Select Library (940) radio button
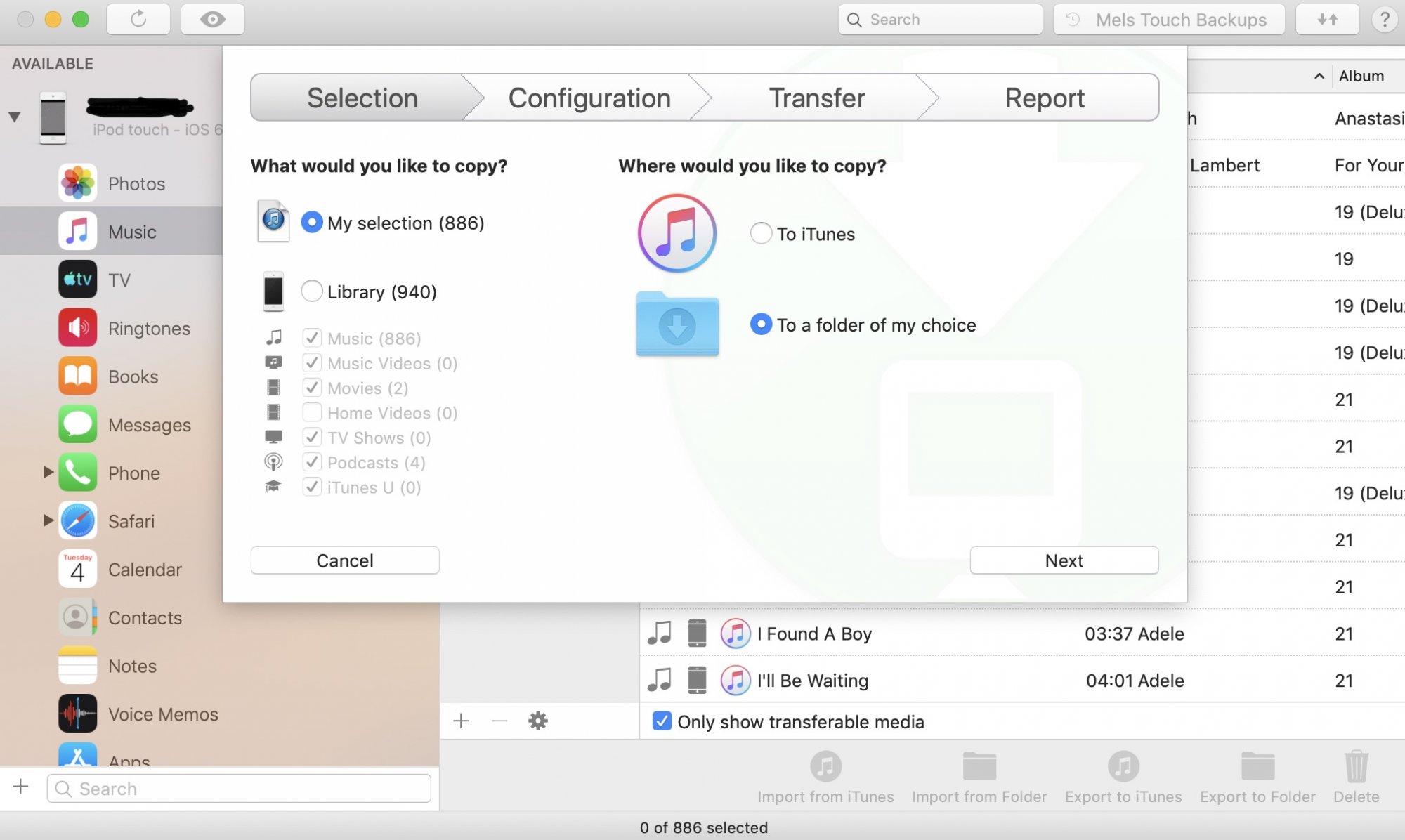 click(x=312, y=291)
